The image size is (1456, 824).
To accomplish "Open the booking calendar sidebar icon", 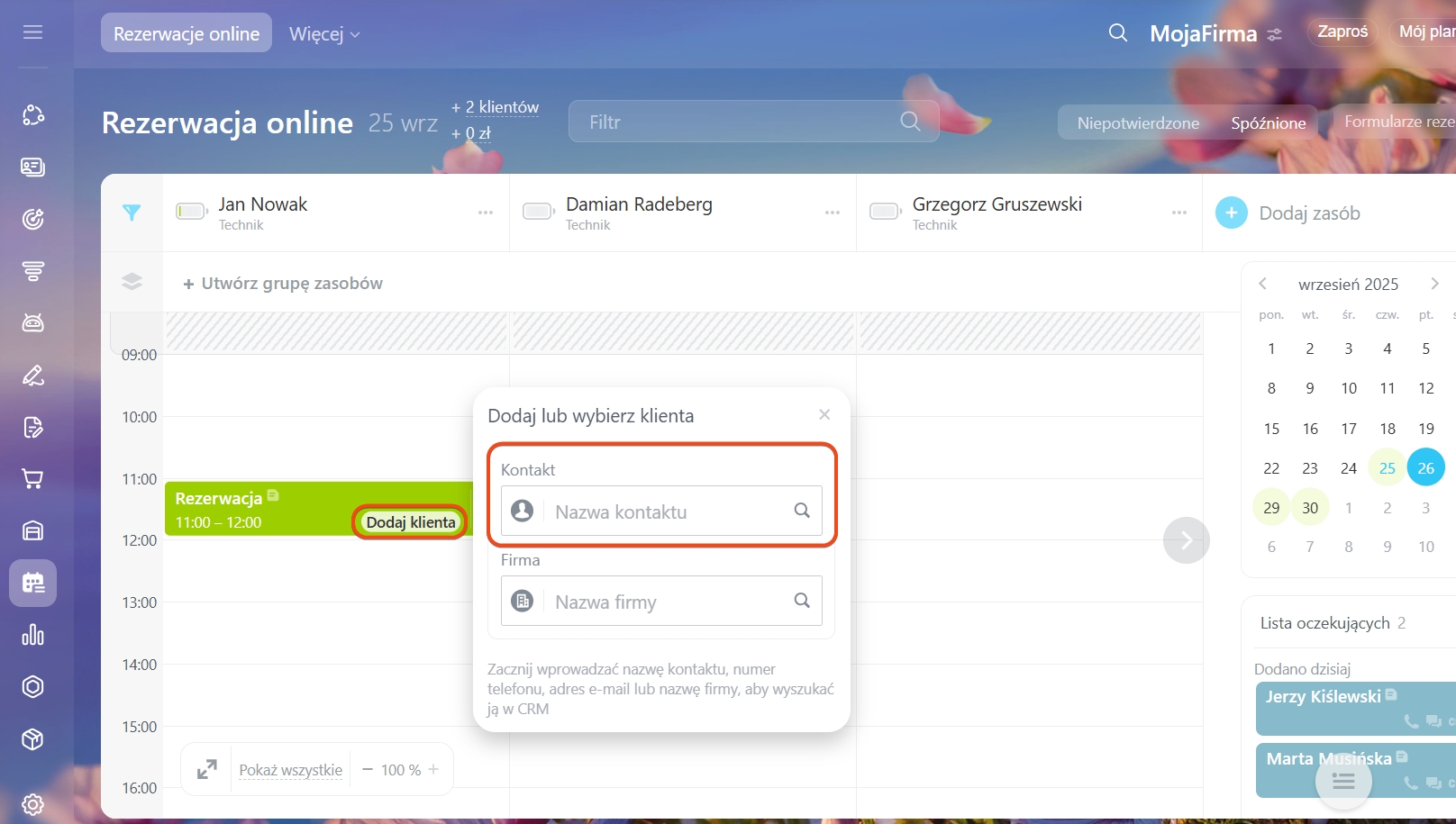I will point(33,583).
